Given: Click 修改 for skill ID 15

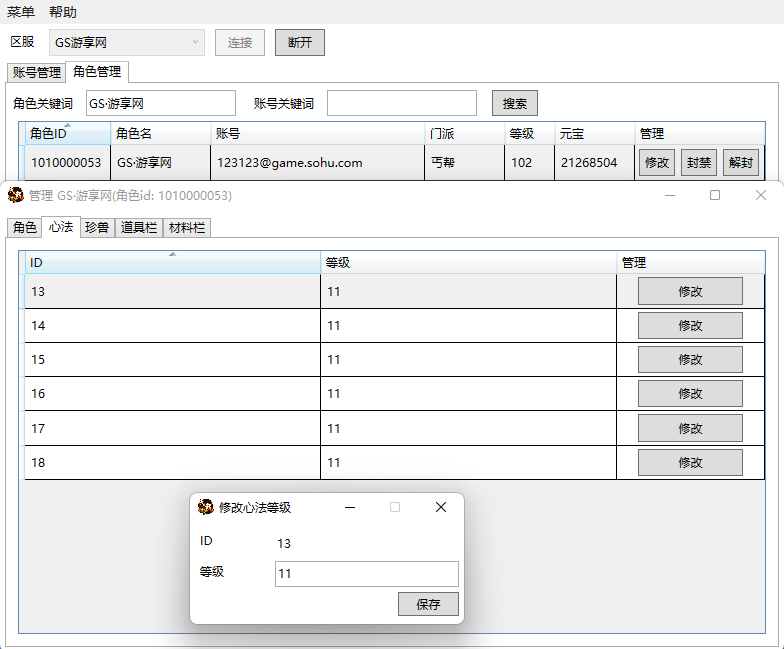Looking at the screenshot, I should (x=690, y=360).
